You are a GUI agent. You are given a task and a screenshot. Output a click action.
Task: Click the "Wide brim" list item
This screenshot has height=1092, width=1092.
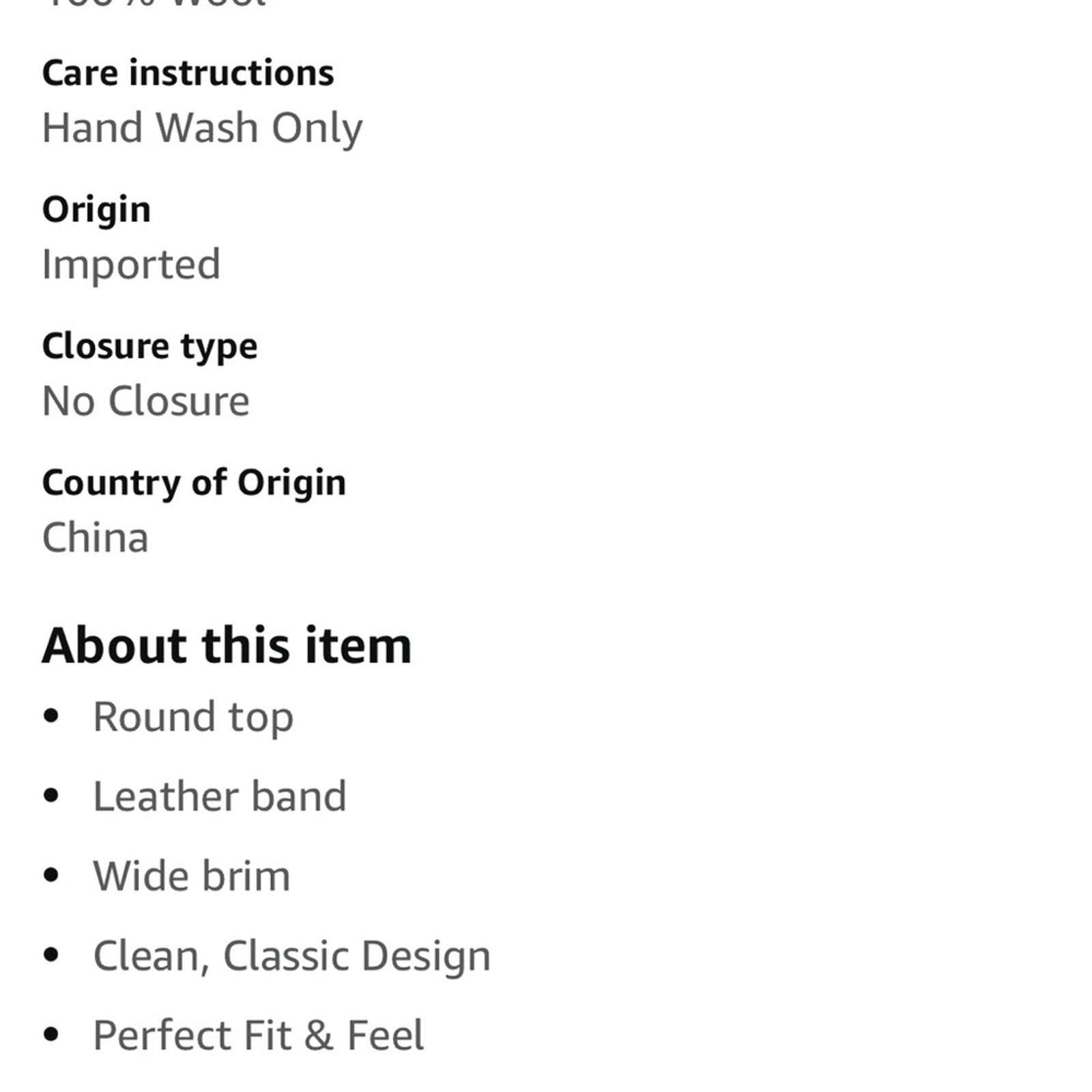pos(192,876)
